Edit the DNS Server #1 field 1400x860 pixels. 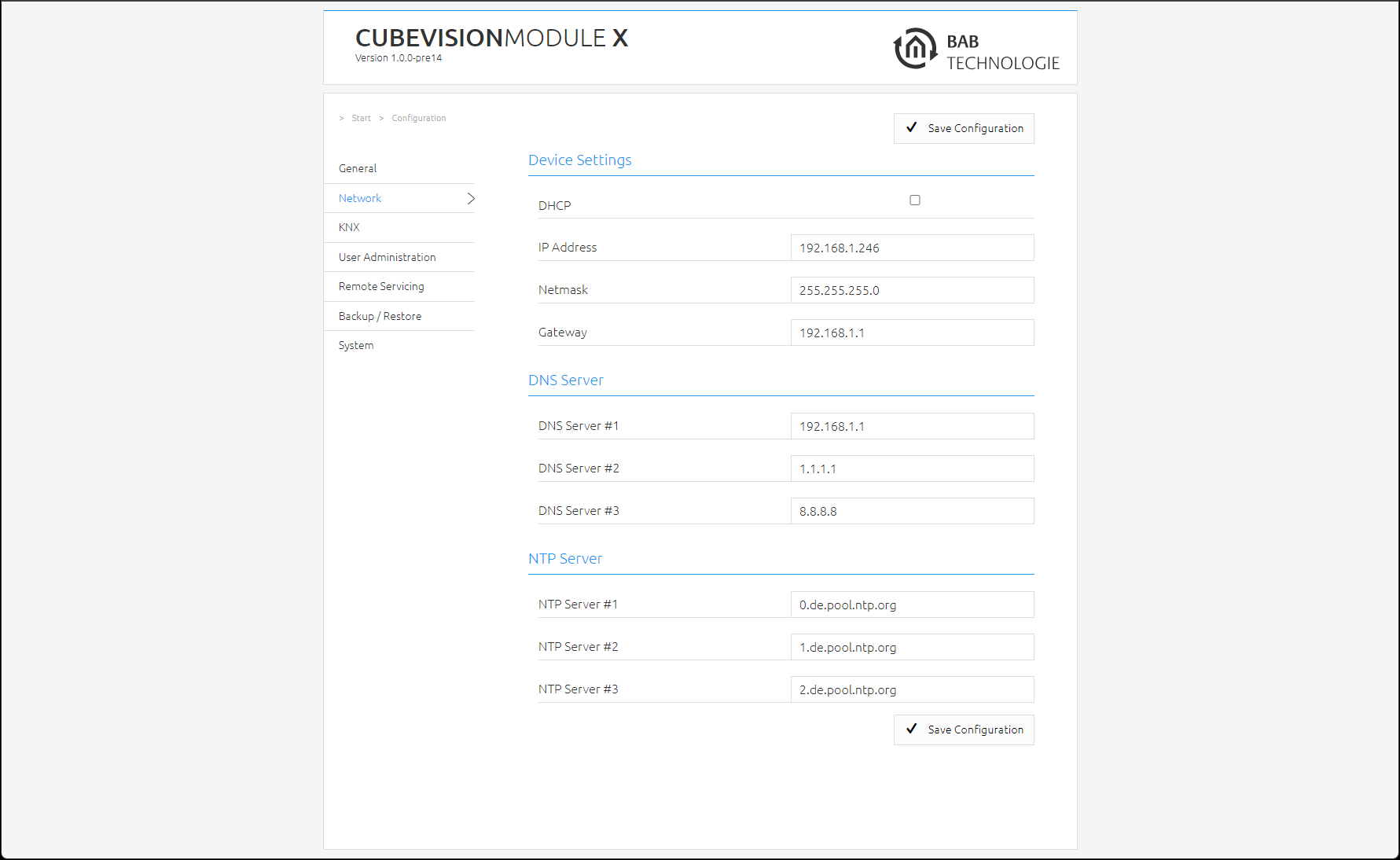click(912, 426)
